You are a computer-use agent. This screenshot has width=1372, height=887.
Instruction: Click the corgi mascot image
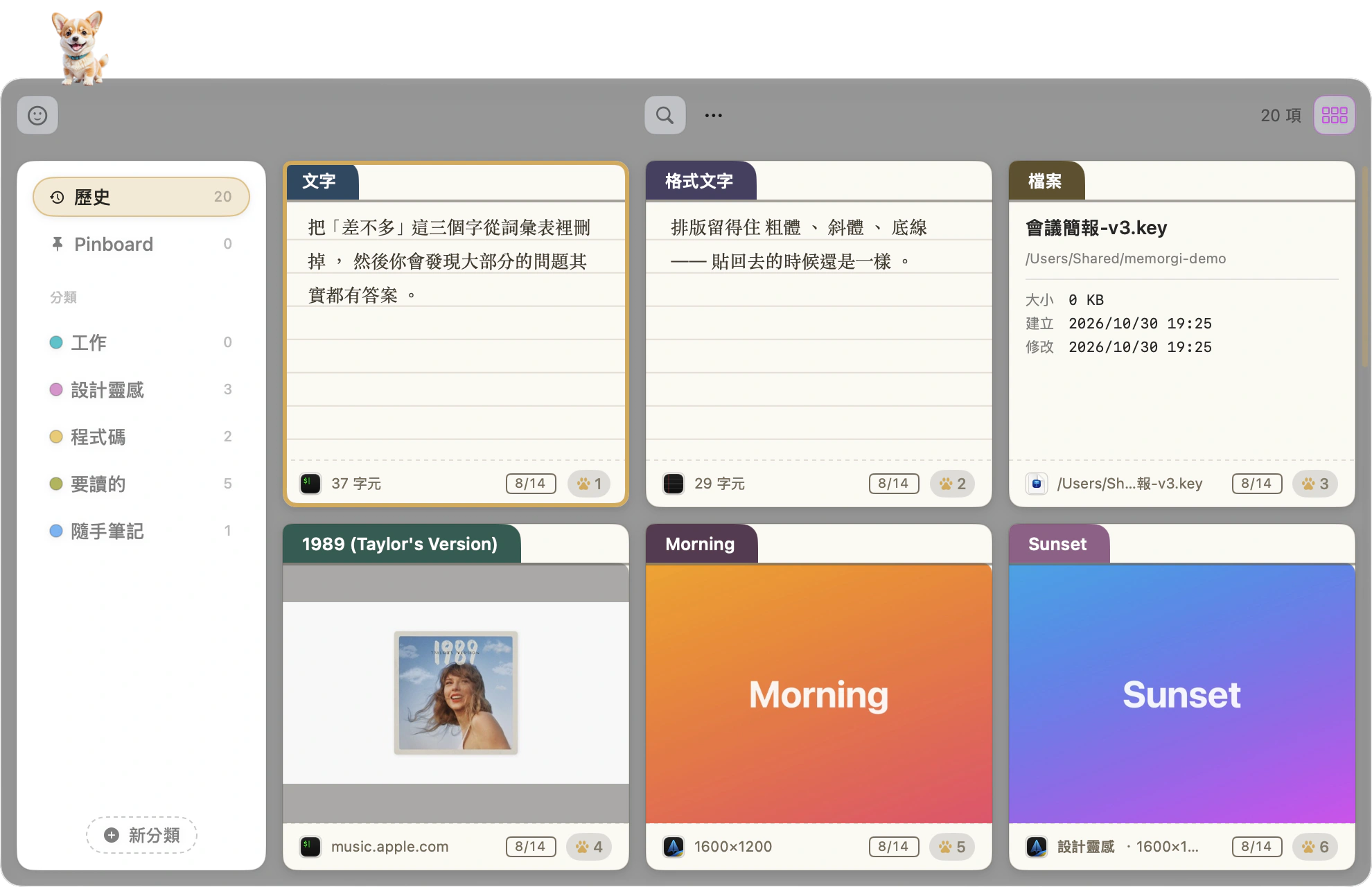tap(80, 49)
